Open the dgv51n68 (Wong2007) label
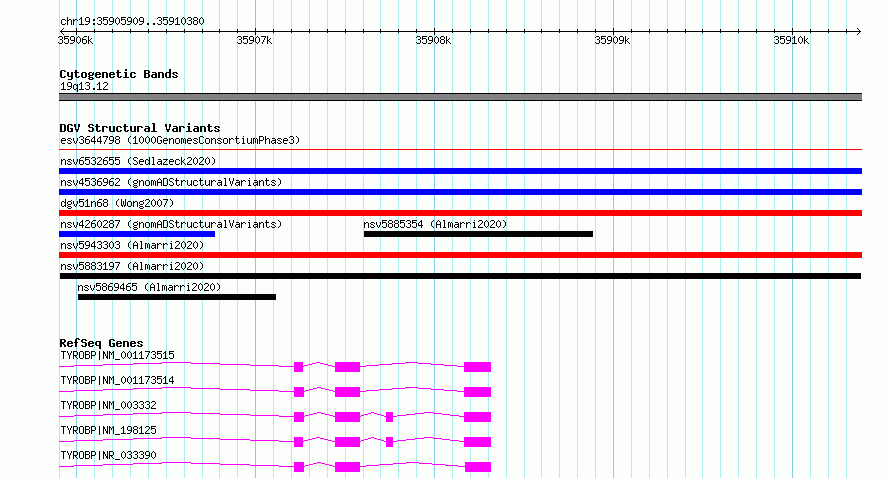890x478 pixels. click(x=117, y=203)
